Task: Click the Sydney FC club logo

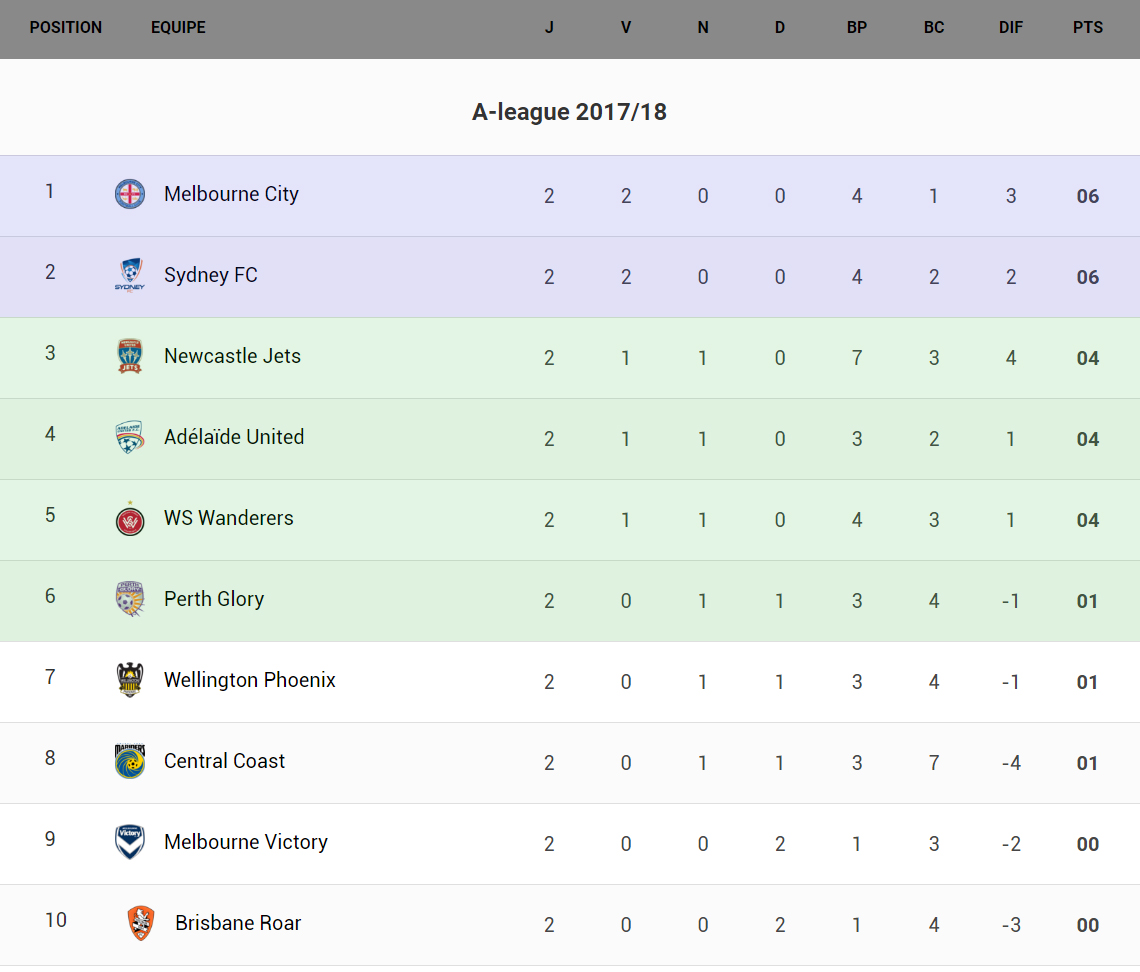Action: click(x=130, y=275)
